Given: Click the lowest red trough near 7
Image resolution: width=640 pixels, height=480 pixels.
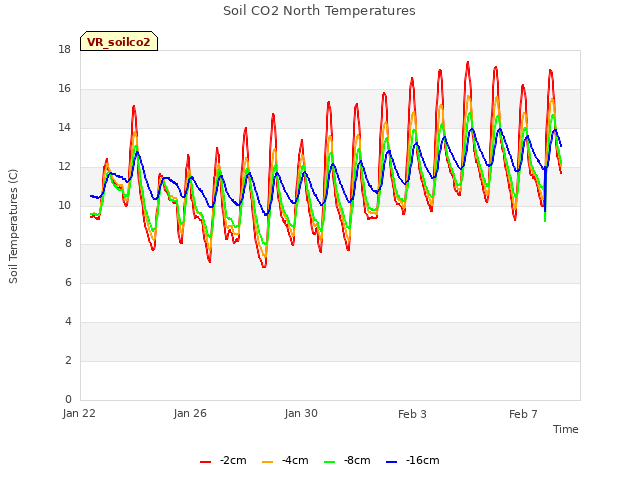Looking at the screenshot, I should click(264, 266).
